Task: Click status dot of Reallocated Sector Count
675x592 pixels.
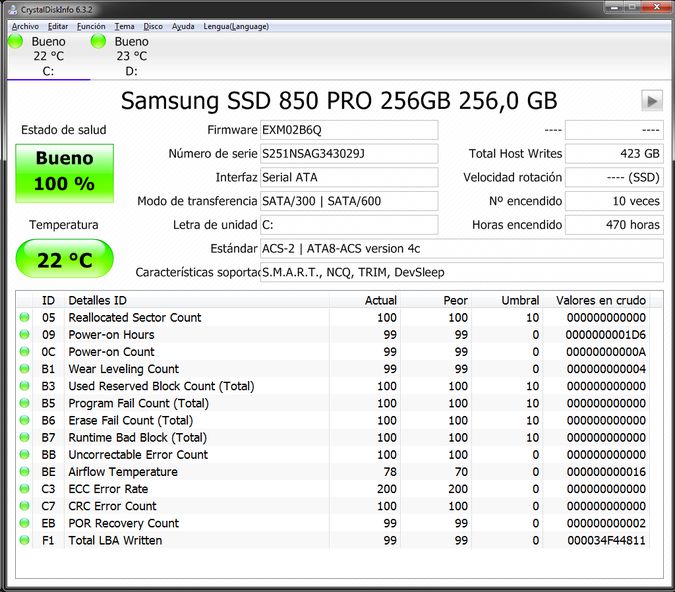Action: pyautogui.click(x=25, y=317)
